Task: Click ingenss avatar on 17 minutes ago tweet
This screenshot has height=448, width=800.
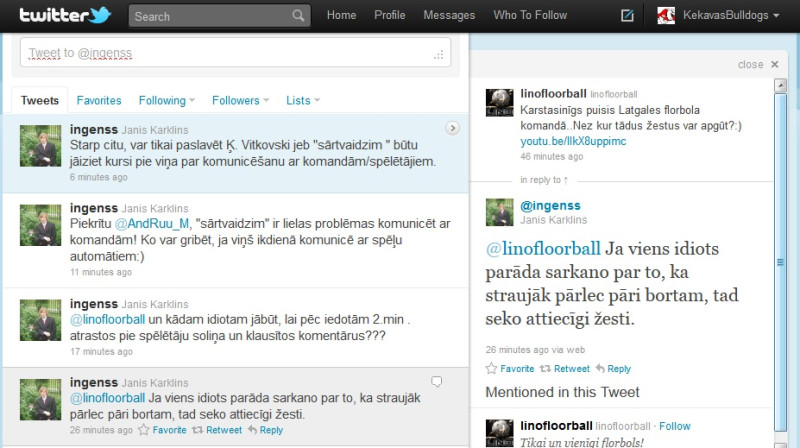Action: 40,320
